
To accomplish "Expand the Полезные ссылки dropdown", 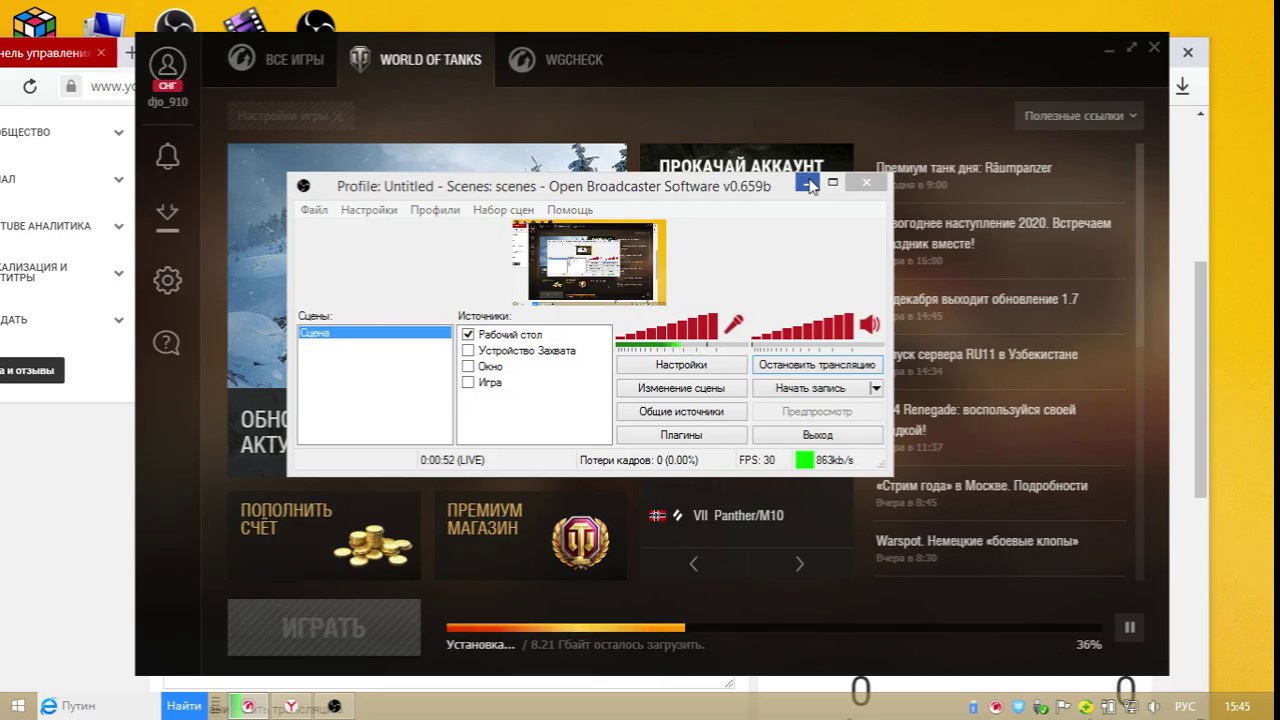I will pyautogui.click(x=1080, y=116).
